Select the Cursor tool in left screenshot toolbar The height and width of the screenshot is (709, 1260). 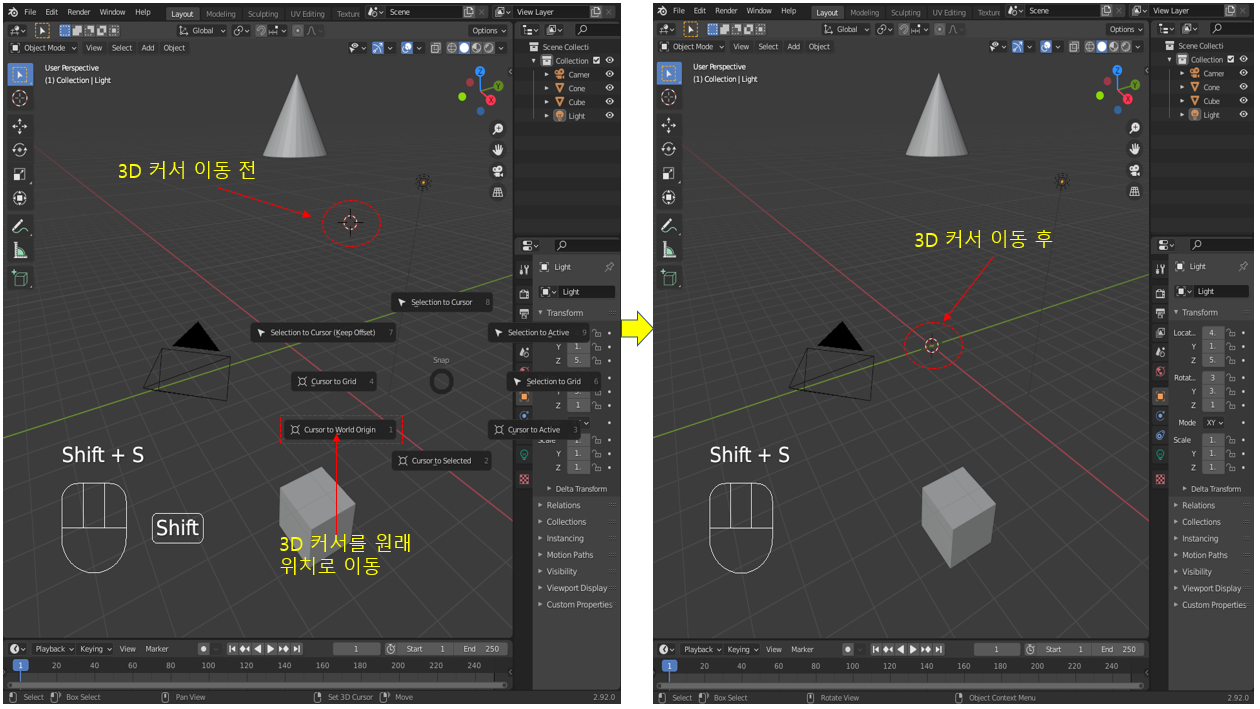coord(19,98)
